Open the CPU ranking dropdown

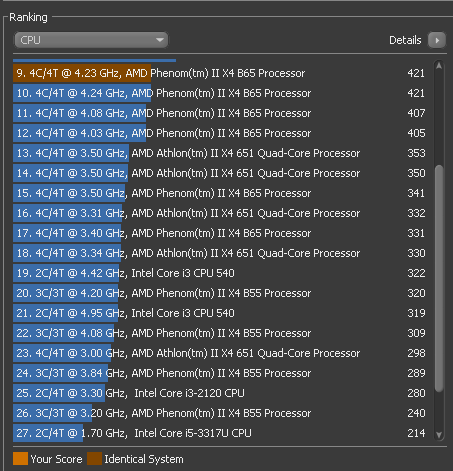91,40
